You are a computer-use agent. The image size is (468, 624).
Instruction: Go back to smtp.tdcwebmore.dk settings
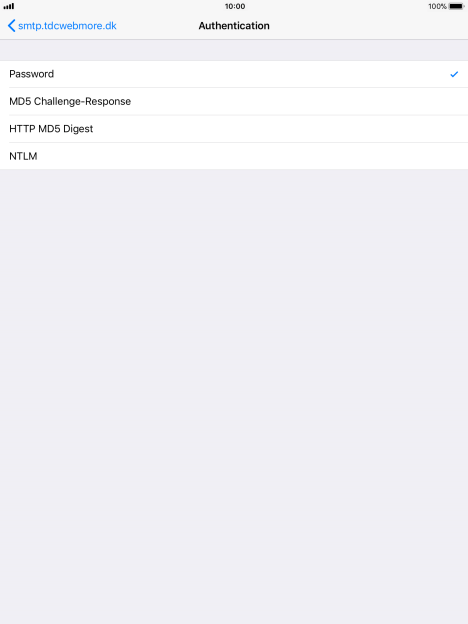coord(62,26)
